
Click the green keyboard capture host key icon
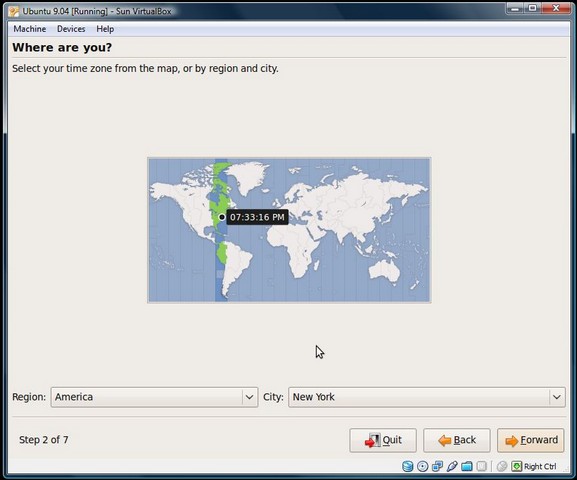(x=517, y=466)
